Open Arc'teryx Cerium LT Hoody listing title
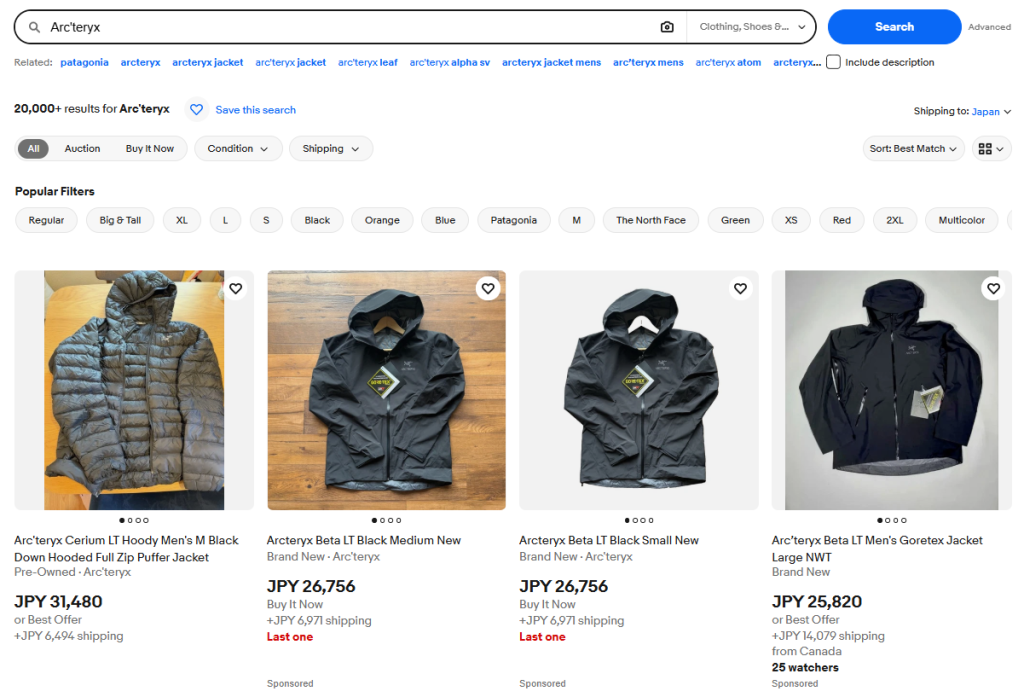 126,549
